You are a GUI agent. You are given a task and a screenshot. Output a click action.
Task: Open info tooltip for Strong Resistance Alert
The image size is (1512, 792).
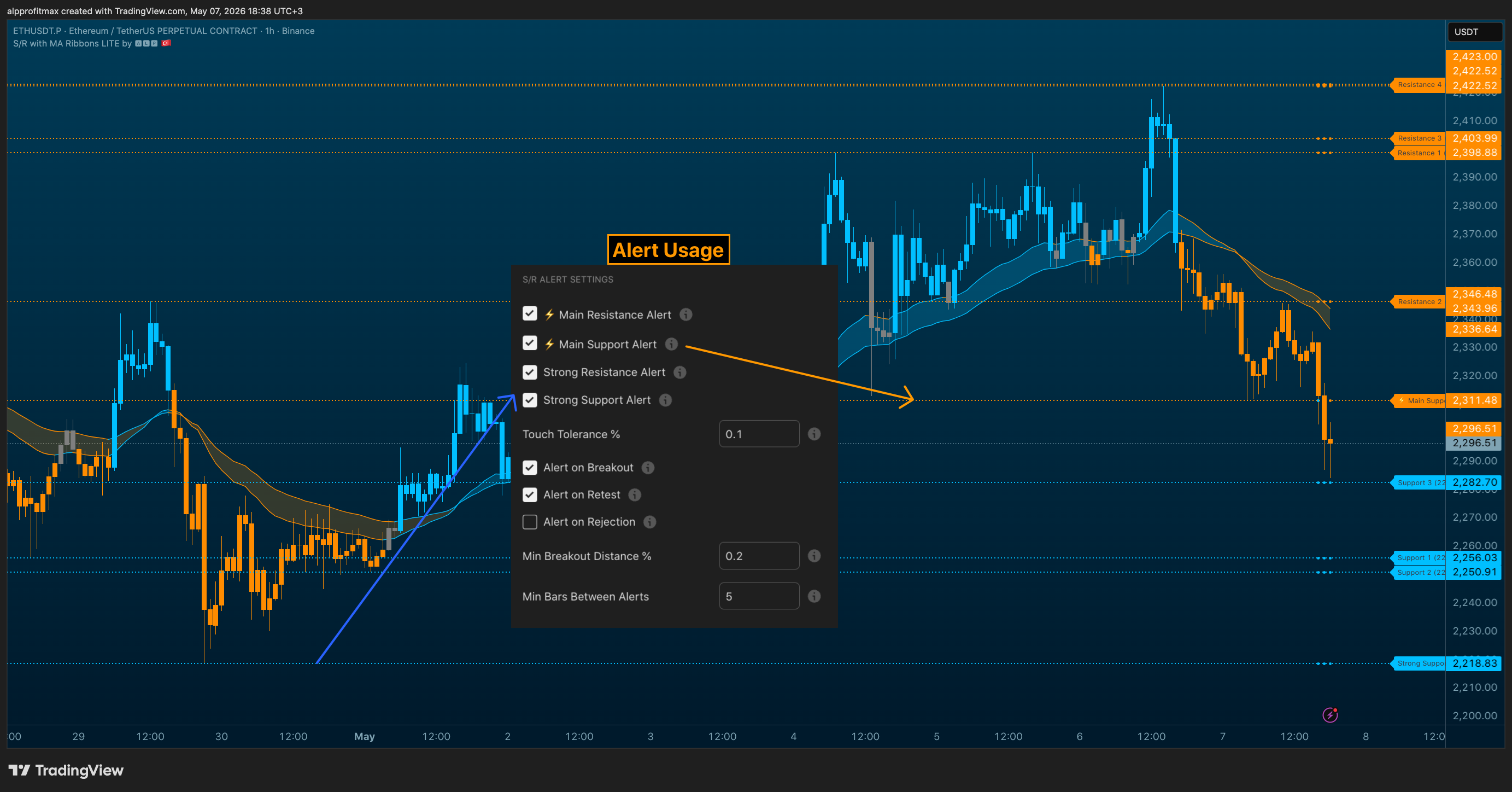point(679,372)
